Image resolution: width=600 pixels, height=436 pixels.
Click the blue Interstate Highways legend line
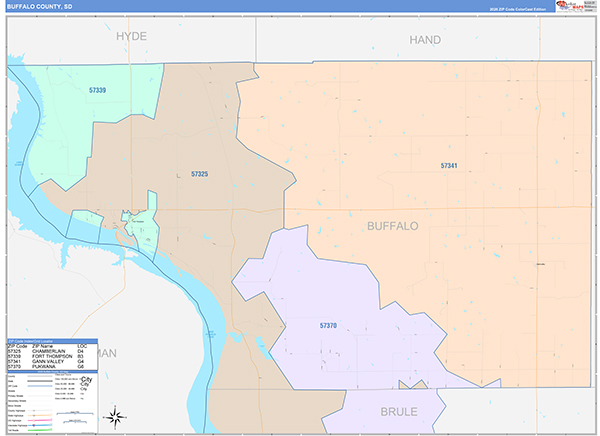pyautogui.click(x=40, y=425)
